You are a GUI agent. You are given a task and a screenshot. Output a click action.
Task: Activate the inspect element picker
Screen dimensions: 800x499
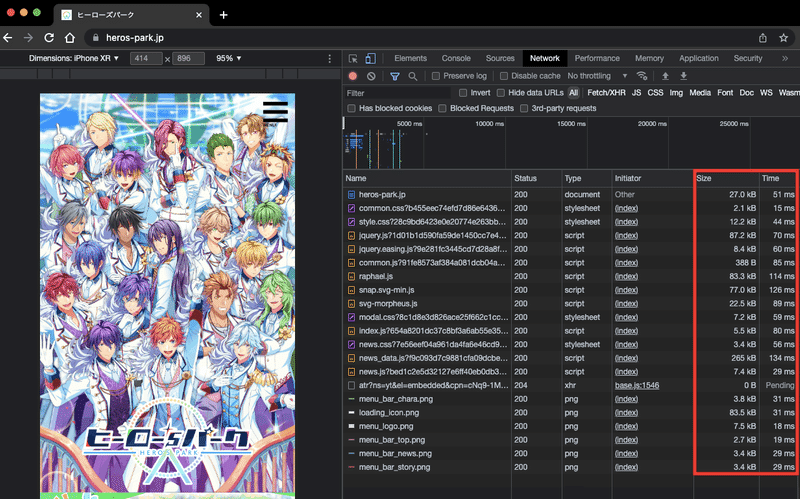(x=353, y=58)
